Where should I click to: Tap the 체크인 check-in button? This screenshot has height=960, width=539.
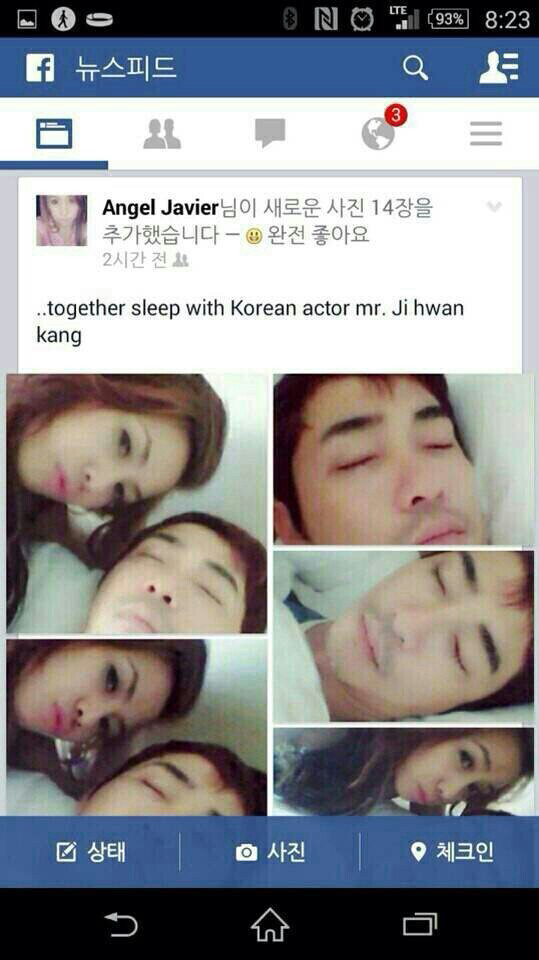coord(452,852)
